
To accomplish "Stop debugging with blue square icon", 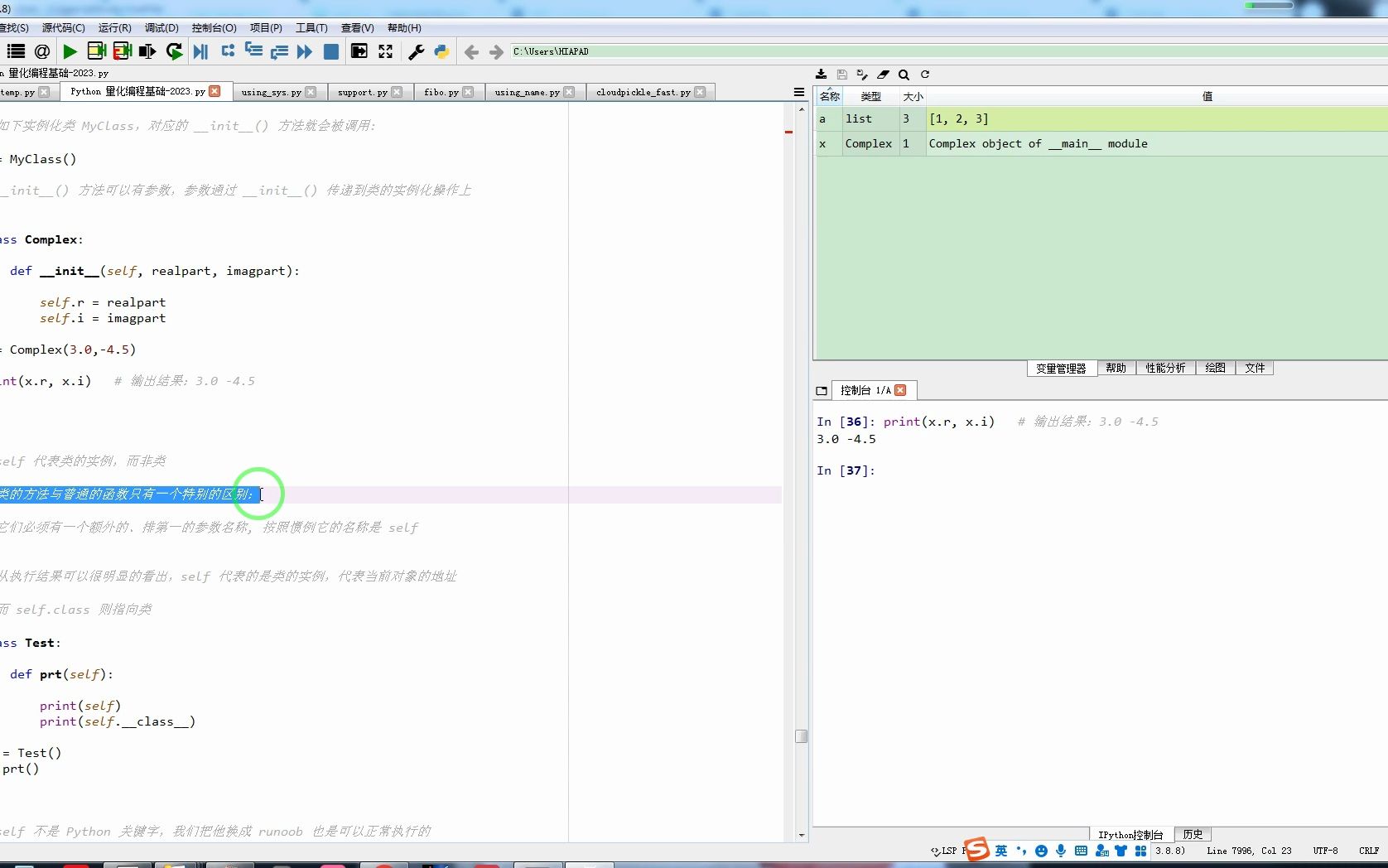I will coord(330,51).
